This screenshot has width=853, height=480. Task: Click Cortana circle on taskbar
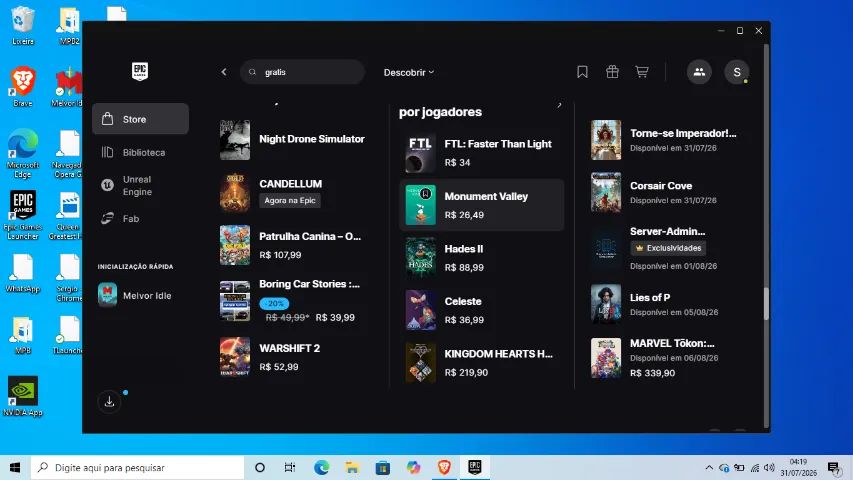[x=259, y=467]
